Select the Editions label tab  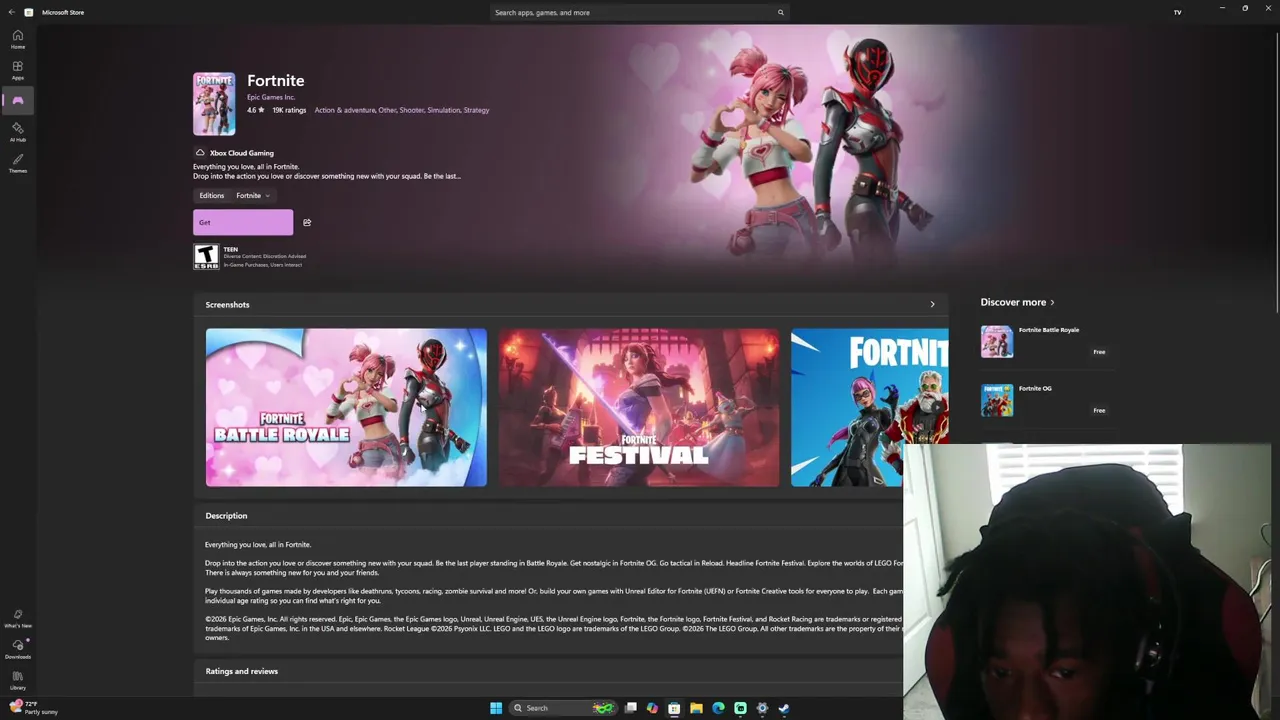(212, 196)
